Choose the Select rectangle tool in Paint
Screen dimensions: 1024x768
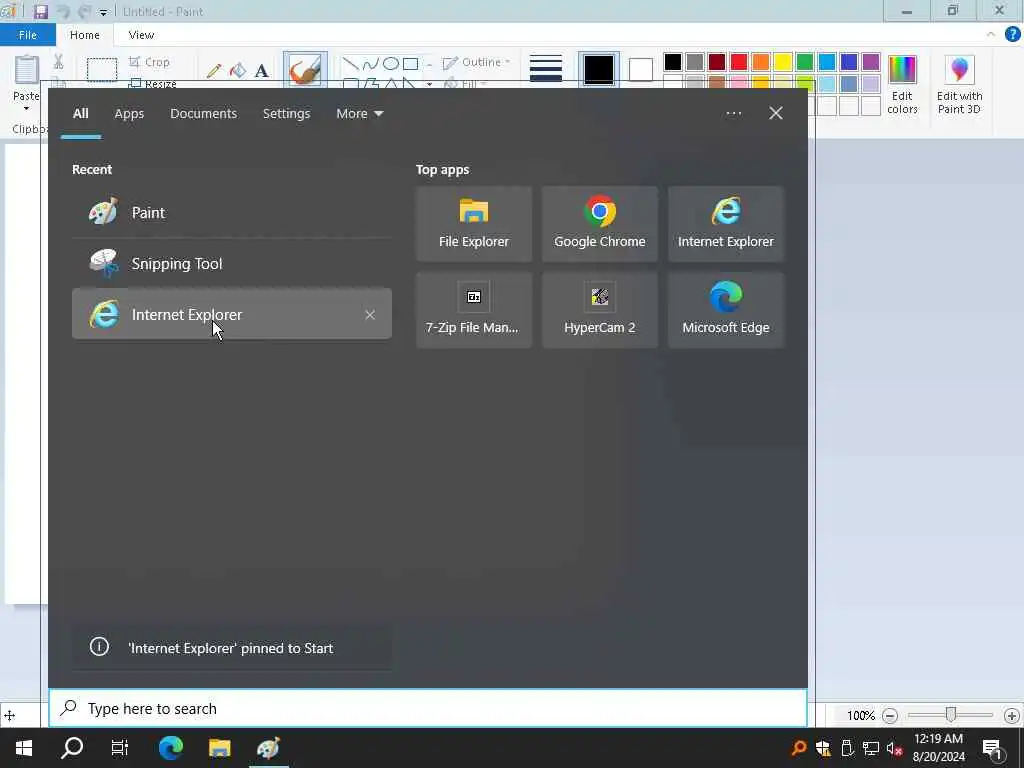tap(102, 70)
